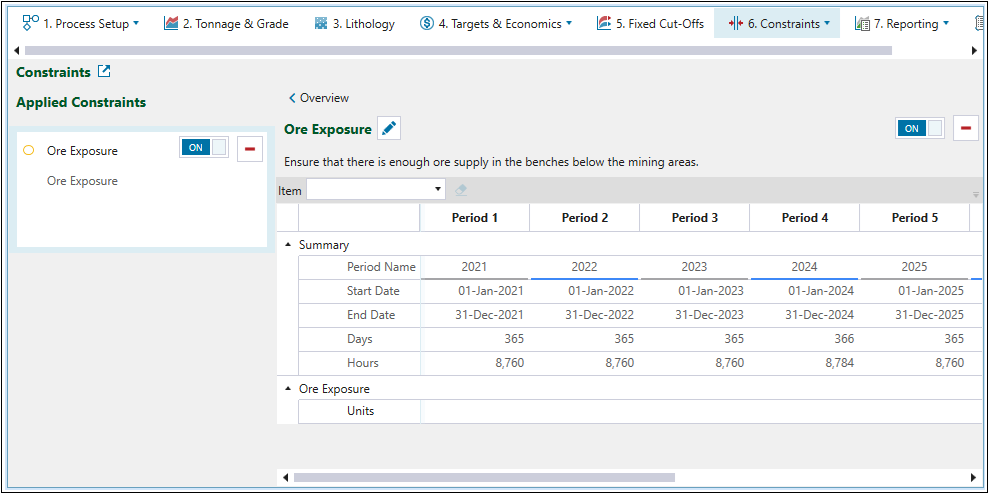Toggle the ON switch in the Ore Exposure header
Screen dimensions: 991x496
[x=920, y=128]
